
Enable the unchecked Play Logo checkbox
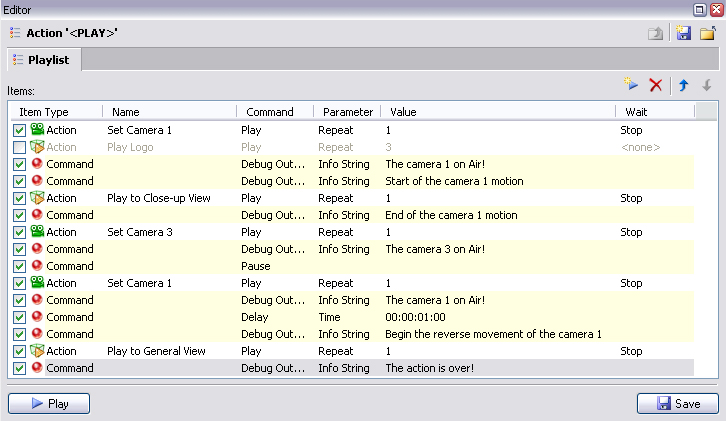pyautogui.click(x=19, y=147)
